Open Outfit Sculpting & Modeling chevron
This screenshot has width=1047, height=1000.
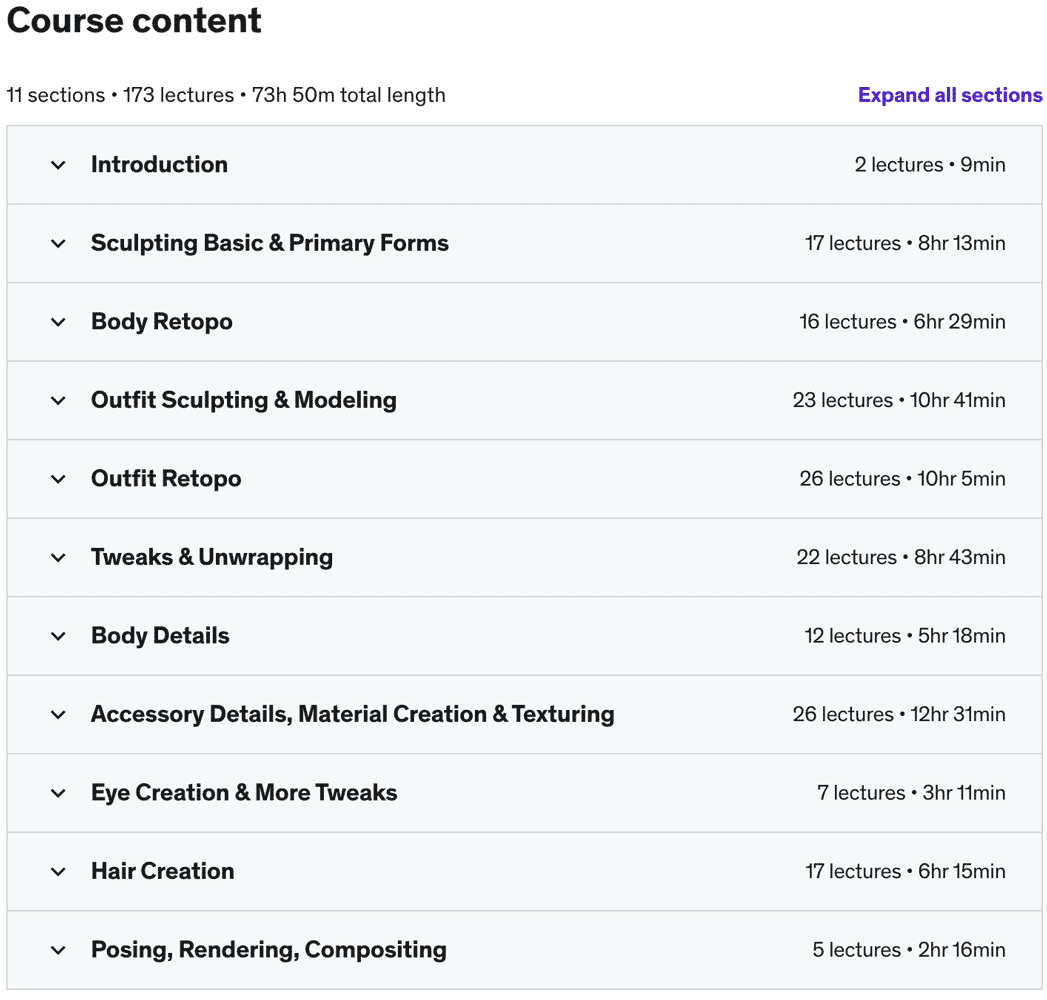tap(58, 400)
